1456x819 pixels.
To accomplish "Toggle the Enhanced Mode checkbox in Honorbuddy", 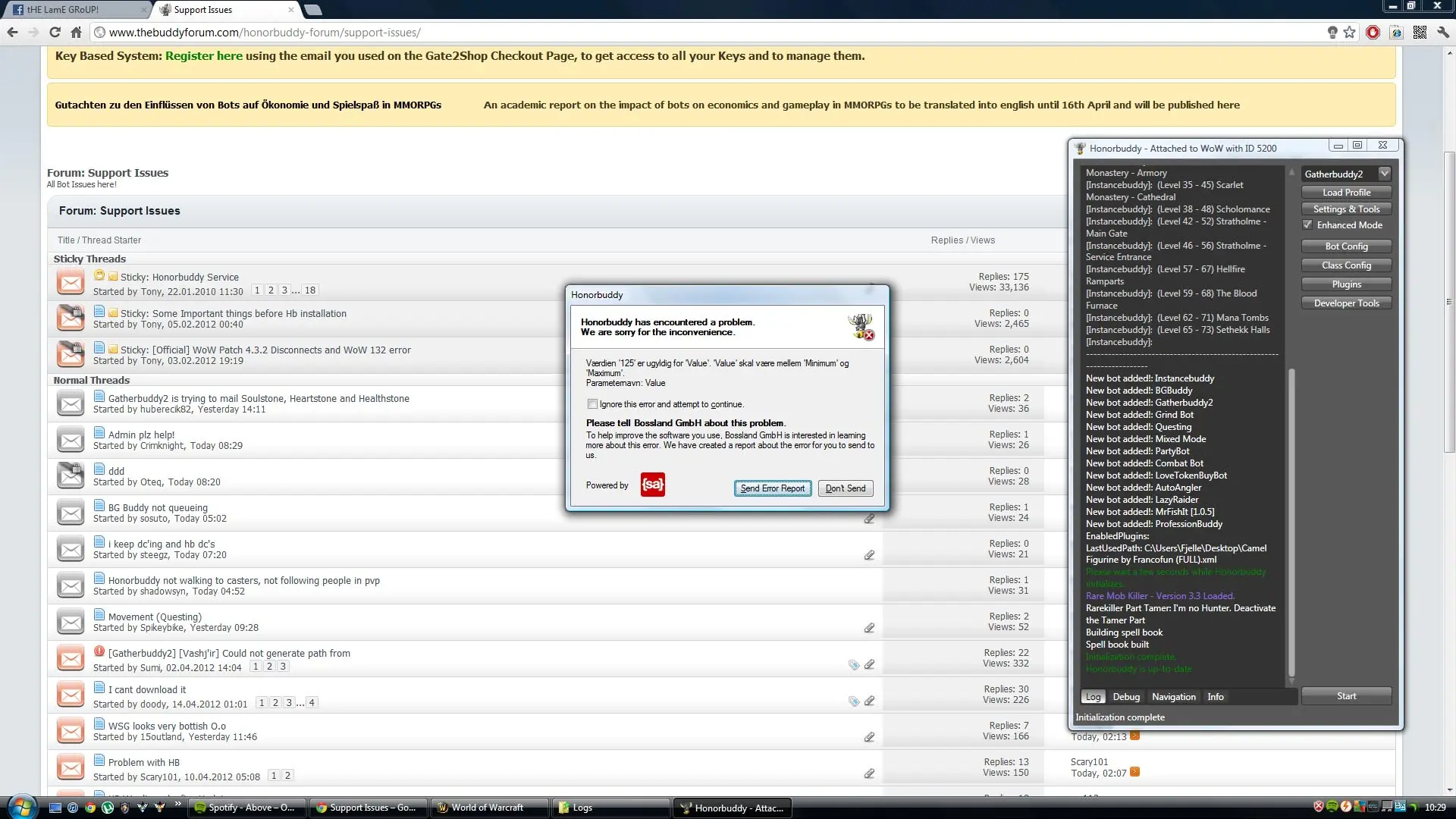I will point(1307,225).
